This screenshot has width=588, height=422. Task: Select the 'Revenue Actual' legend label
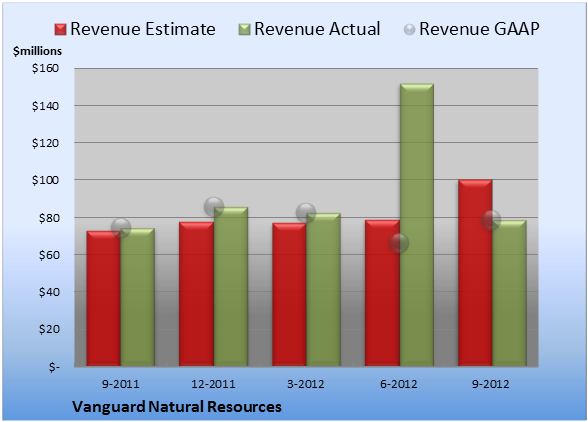click(x=317, y=29)
